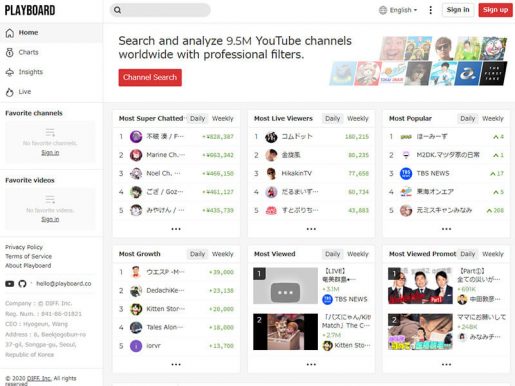The width and height of the screenshot is (515, 386).
Task: Select Daily in Most Popular card
Action: tap(467, 119)
